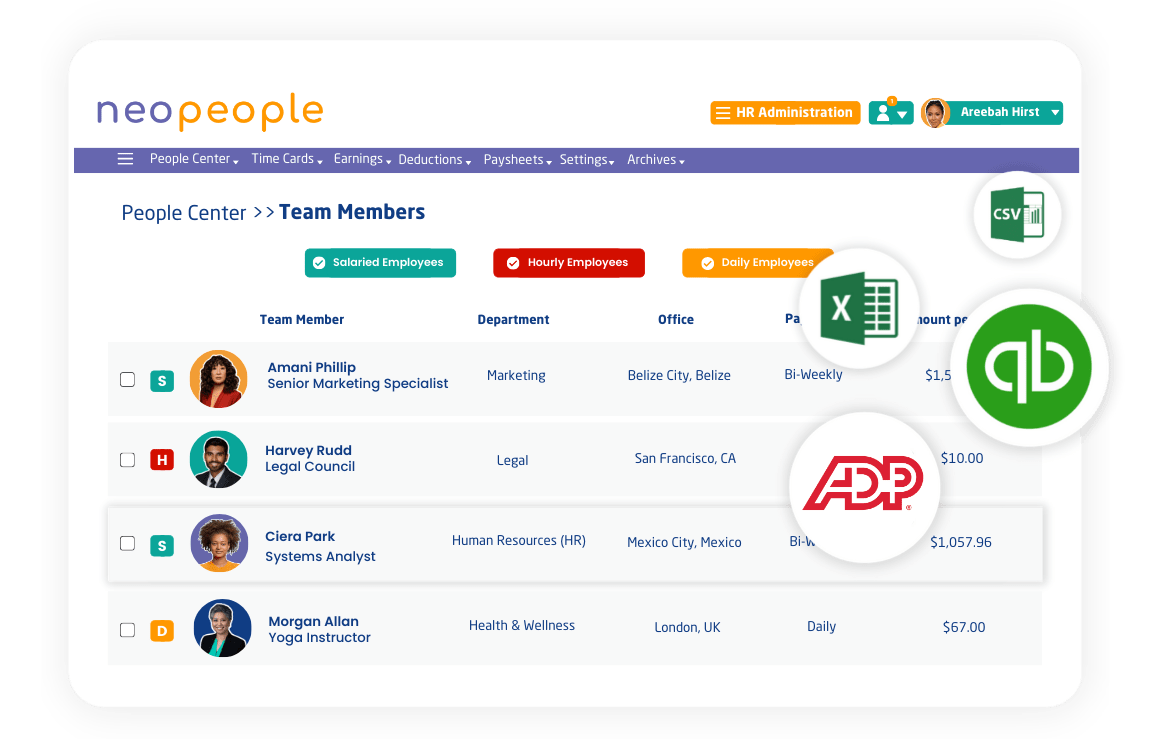Click the CSV export icon

[x=1017, y=214]
